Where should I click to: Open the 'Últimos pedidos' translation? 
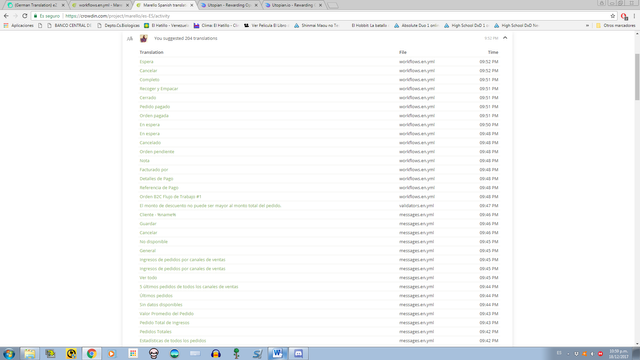coord(156,295)
